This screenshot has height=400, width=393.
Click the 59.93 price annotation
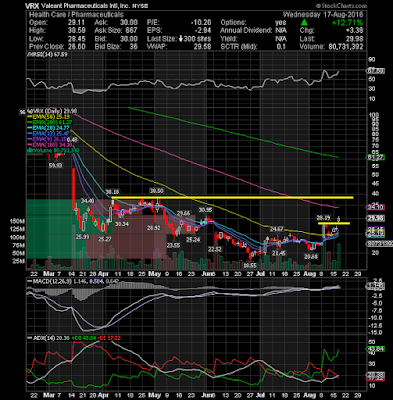[55, 166]
